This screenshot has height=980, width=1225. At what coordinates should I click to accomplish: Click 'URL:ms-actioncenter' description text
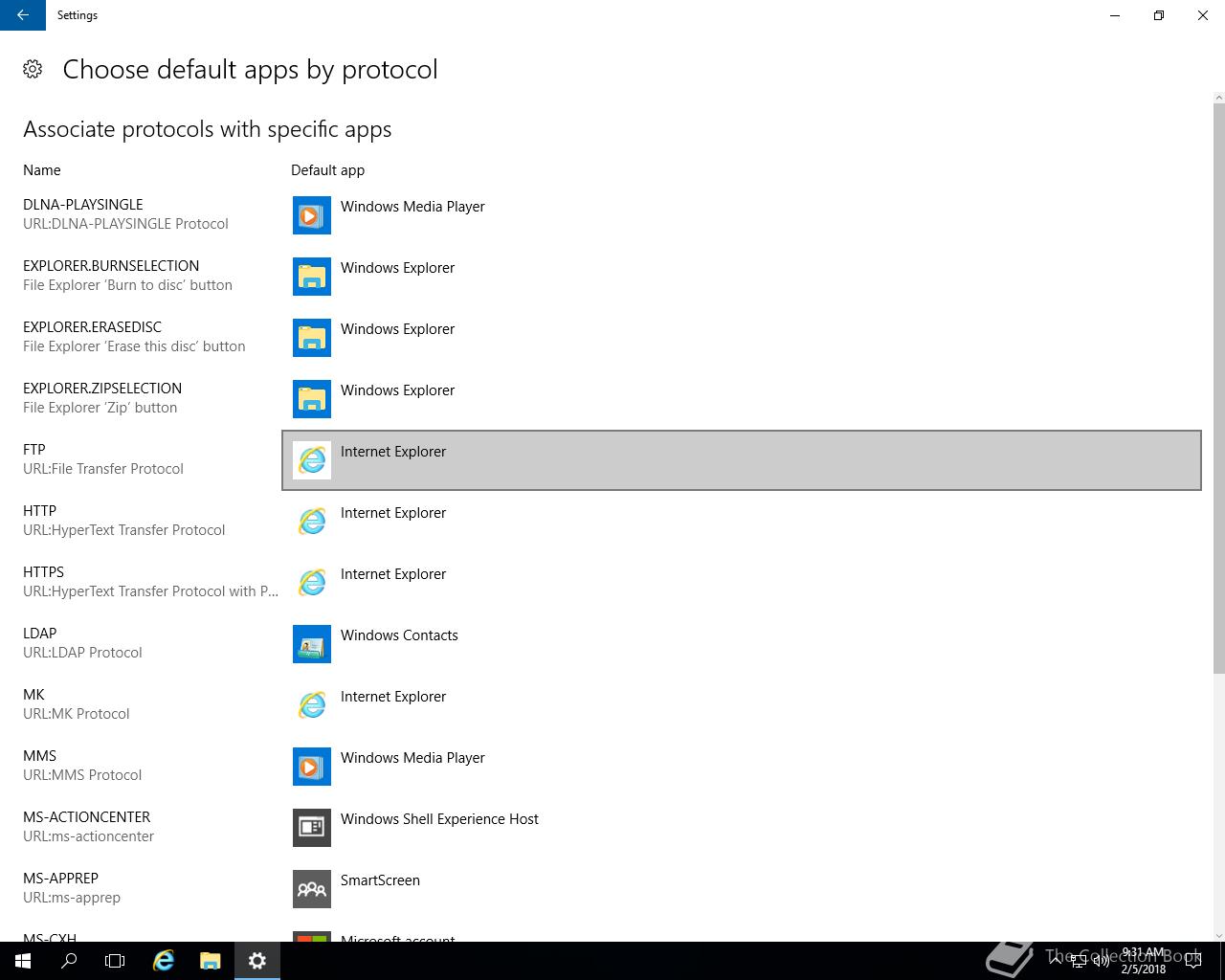[x=89, y=836]
